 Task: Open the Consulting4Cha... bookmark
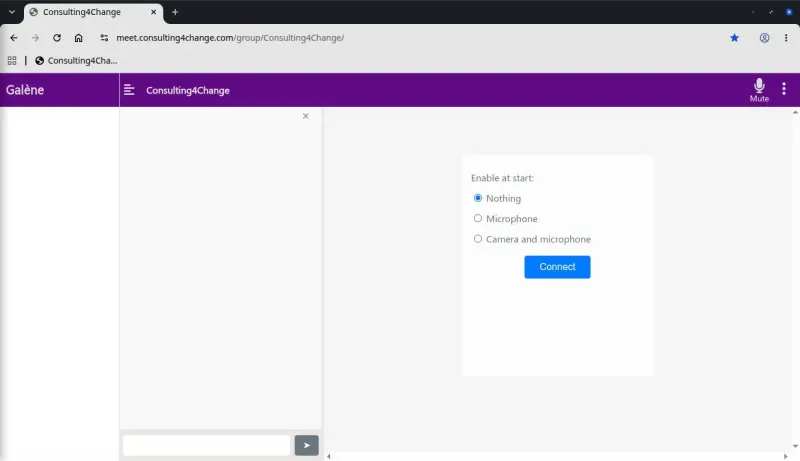tap(76, 61)
